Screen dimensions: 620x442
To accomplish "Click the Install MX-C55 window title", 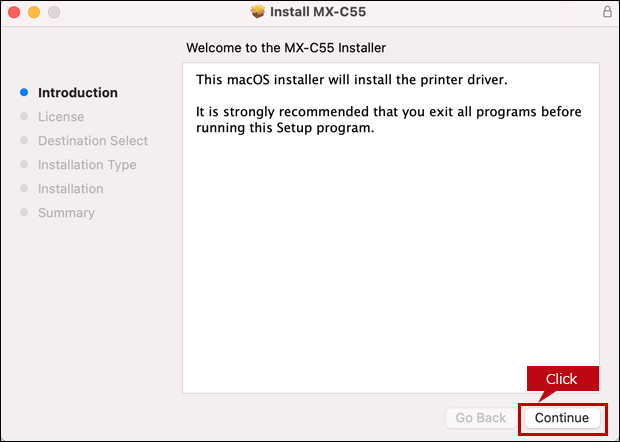I will 317,12.
